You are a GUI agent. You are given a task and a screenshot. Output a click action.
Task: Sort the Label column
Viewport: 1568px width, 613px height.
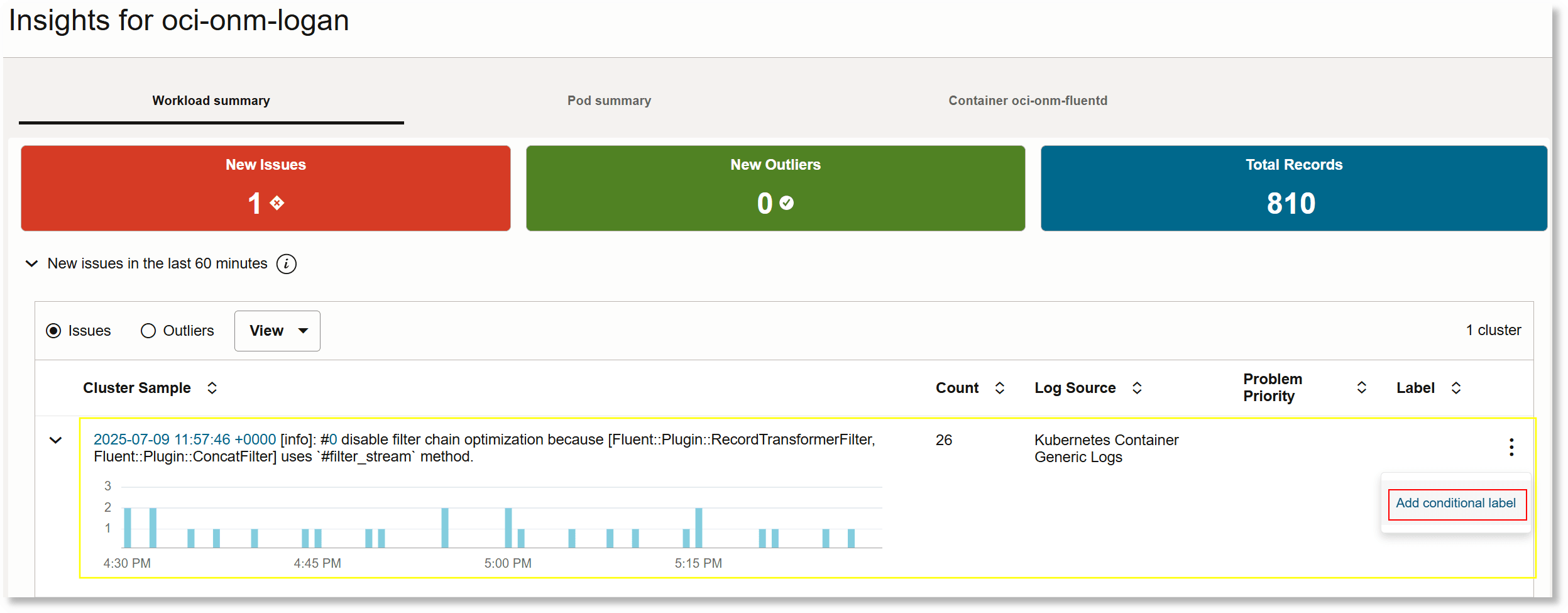click(1457, 388)
